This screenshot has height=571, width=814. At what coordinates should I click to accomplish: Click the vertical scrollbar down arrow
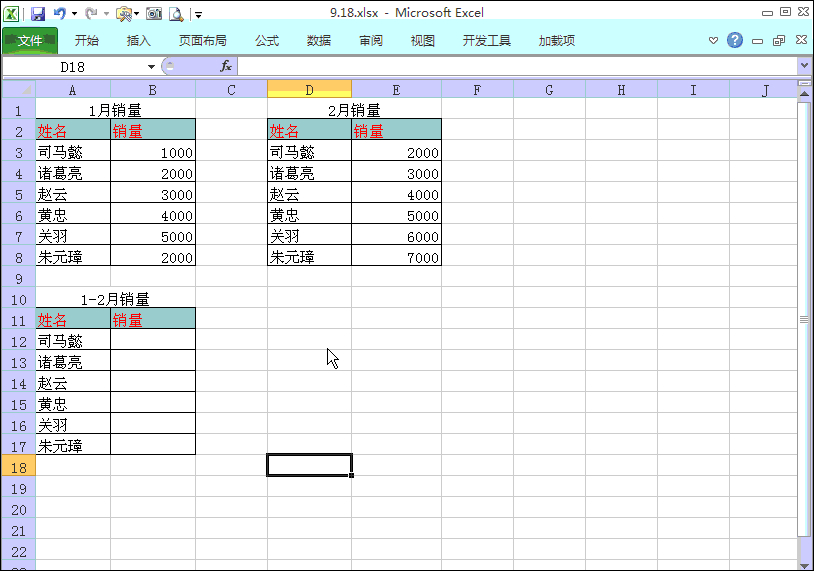[804, 565]
